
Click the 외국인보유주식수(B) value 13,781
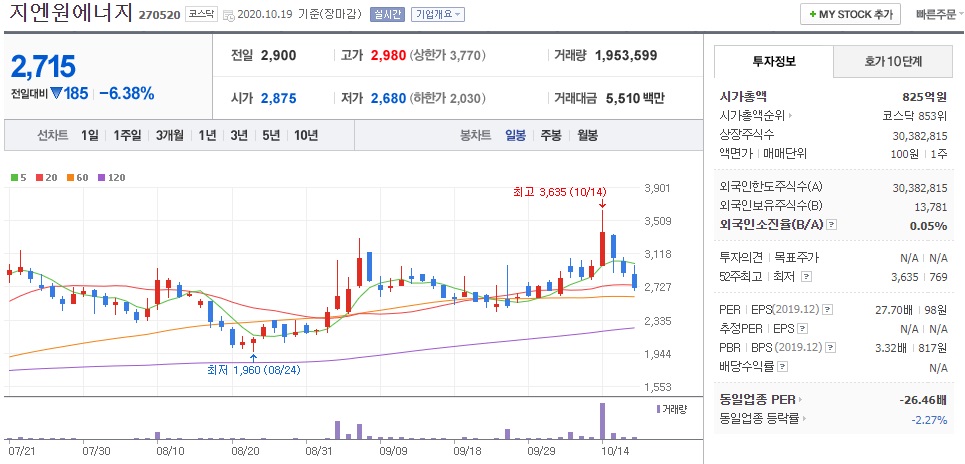[x=932, y=206]
